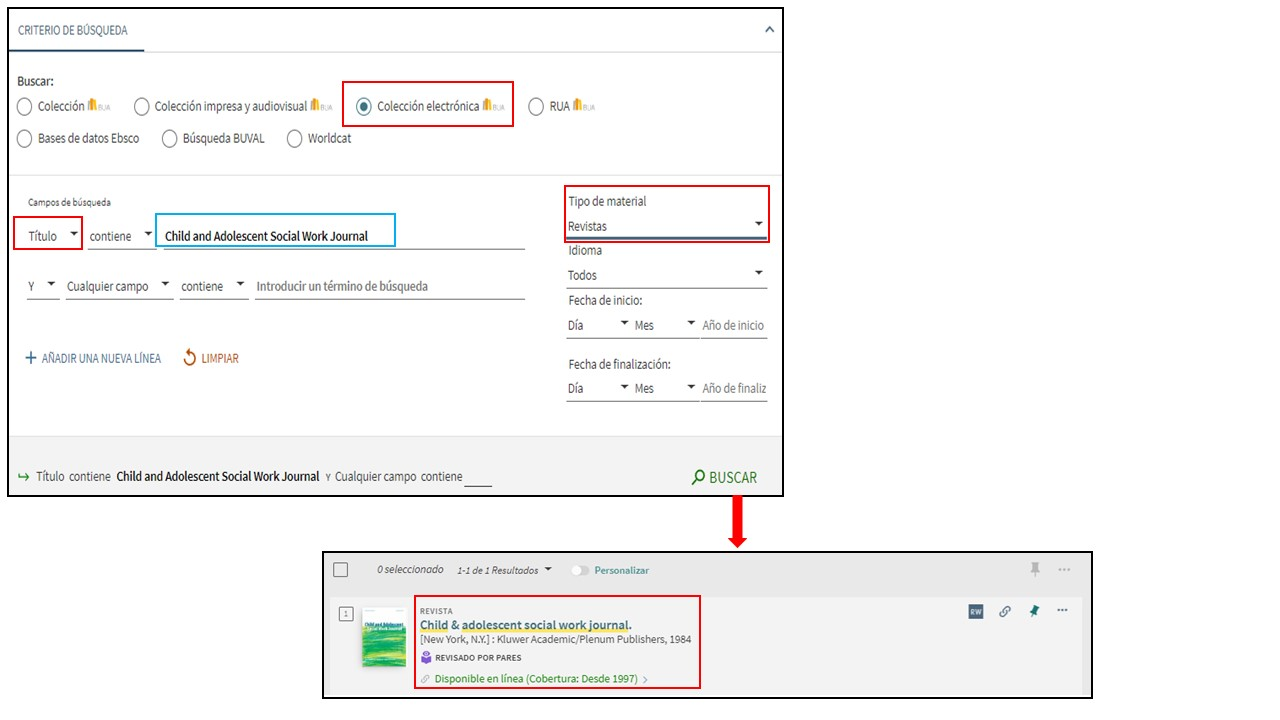The height and width of the screenshot is (720, 1280).
Task: Toggle the Personalizar switch
Action: pyautogui.click(x=579, y=570)
